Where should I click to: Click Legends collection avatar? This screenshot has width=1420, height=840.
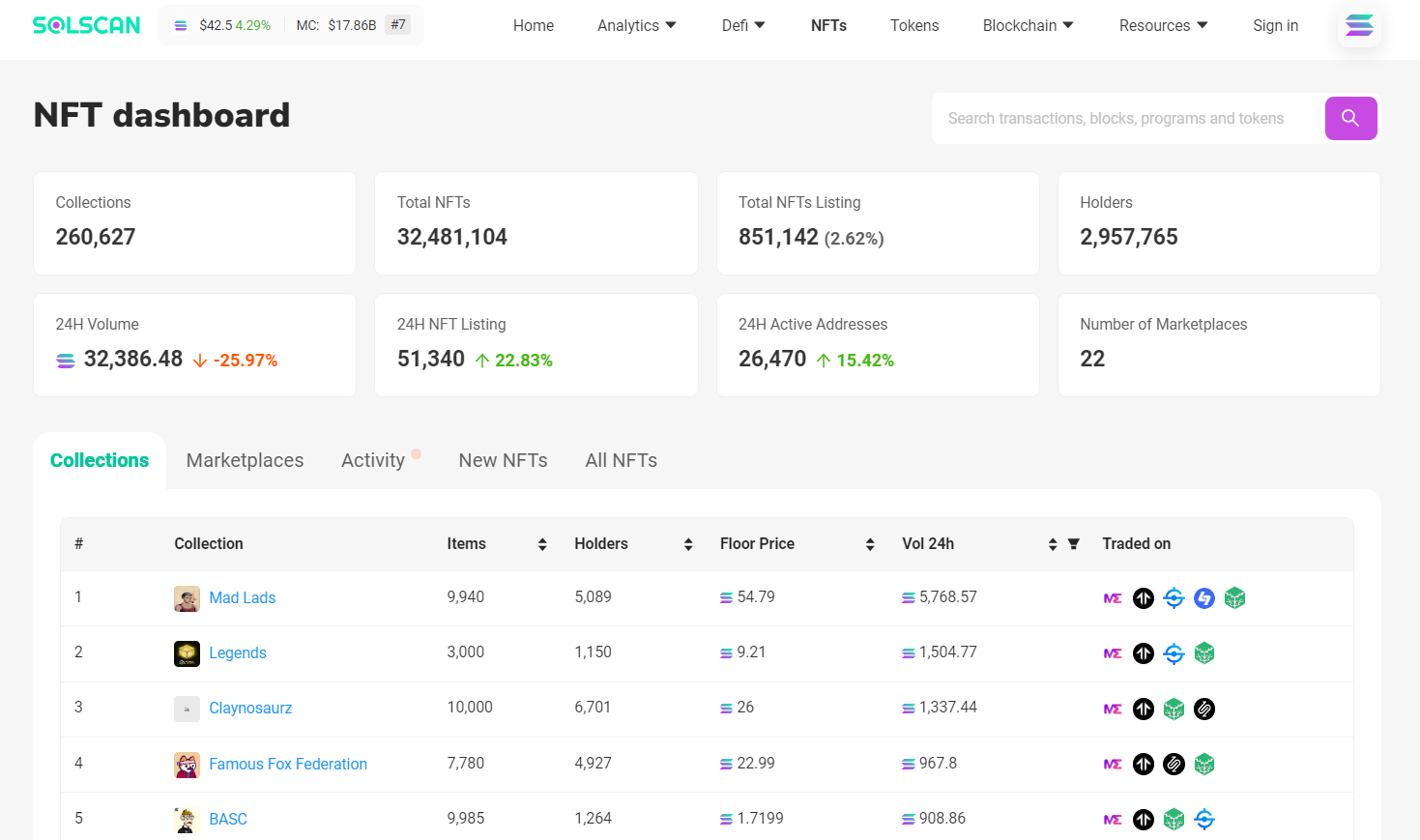187,653
